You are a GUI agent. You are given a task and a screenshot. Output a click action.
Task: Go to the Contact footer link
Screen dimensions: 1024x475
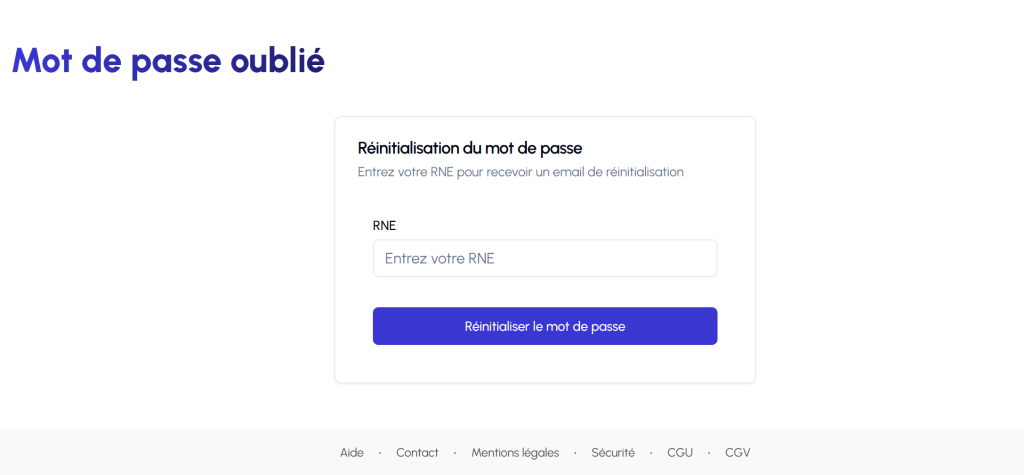click(417, 452)
